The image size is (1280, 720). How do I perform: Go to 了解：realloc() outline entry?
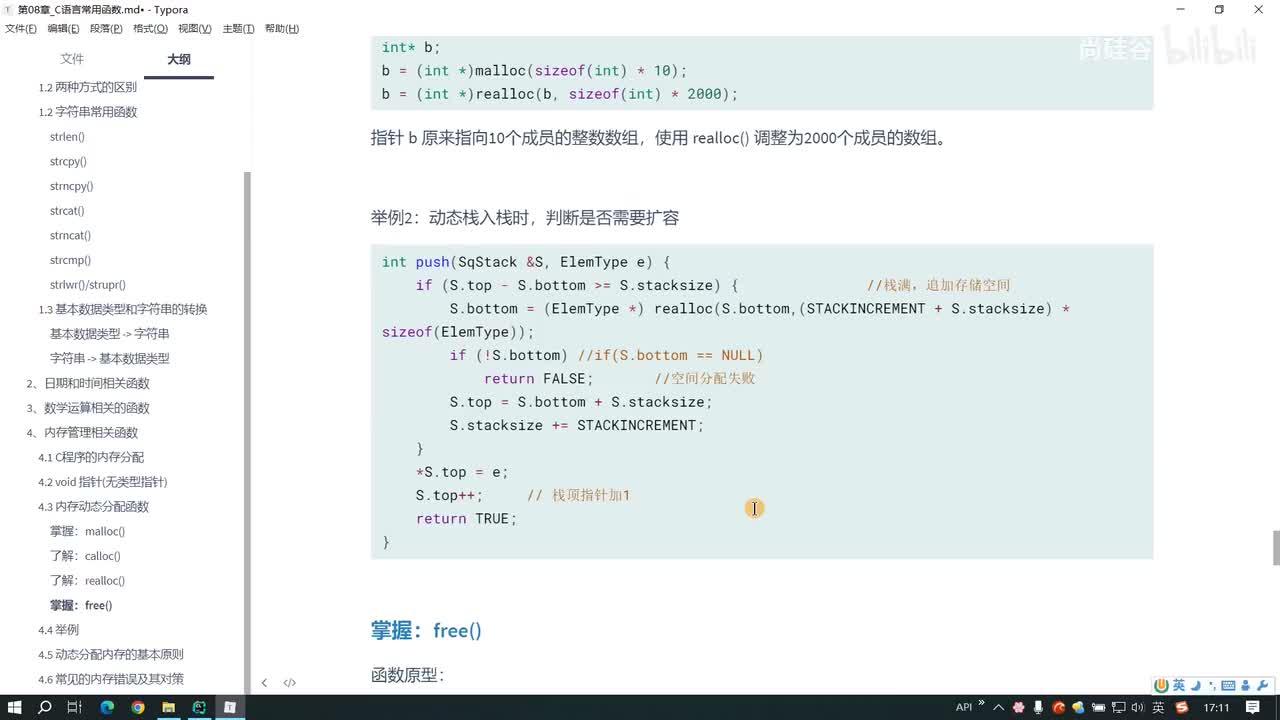pos(88,581)
